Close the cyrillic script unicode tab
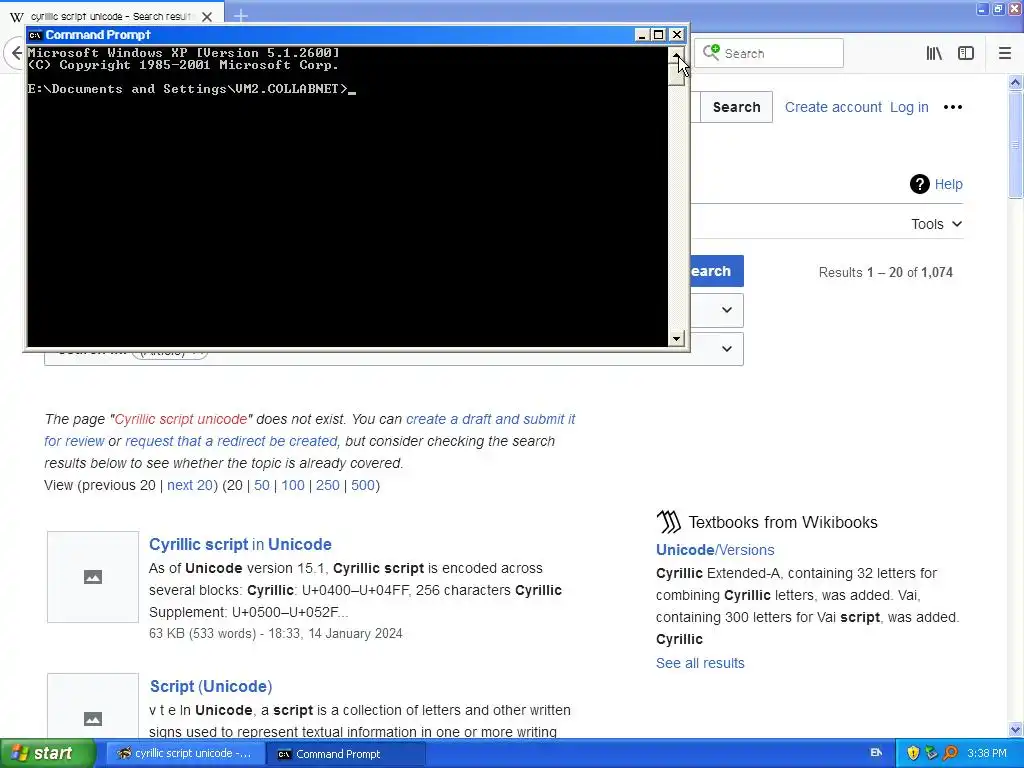1024x768 pixels. click(207, 16)
